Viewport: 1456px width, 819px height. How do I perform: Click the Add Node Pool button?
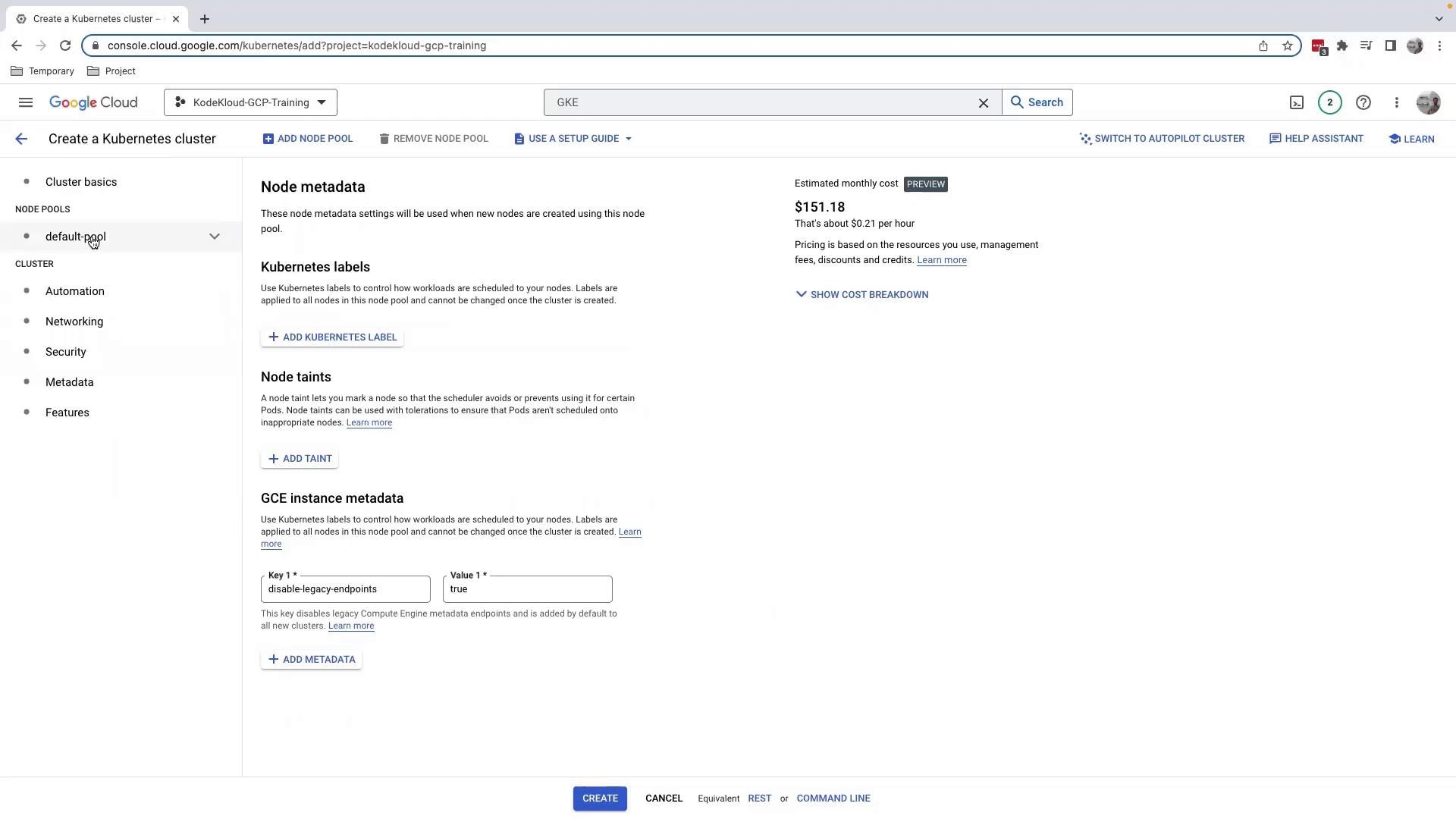tap(308, 139)
